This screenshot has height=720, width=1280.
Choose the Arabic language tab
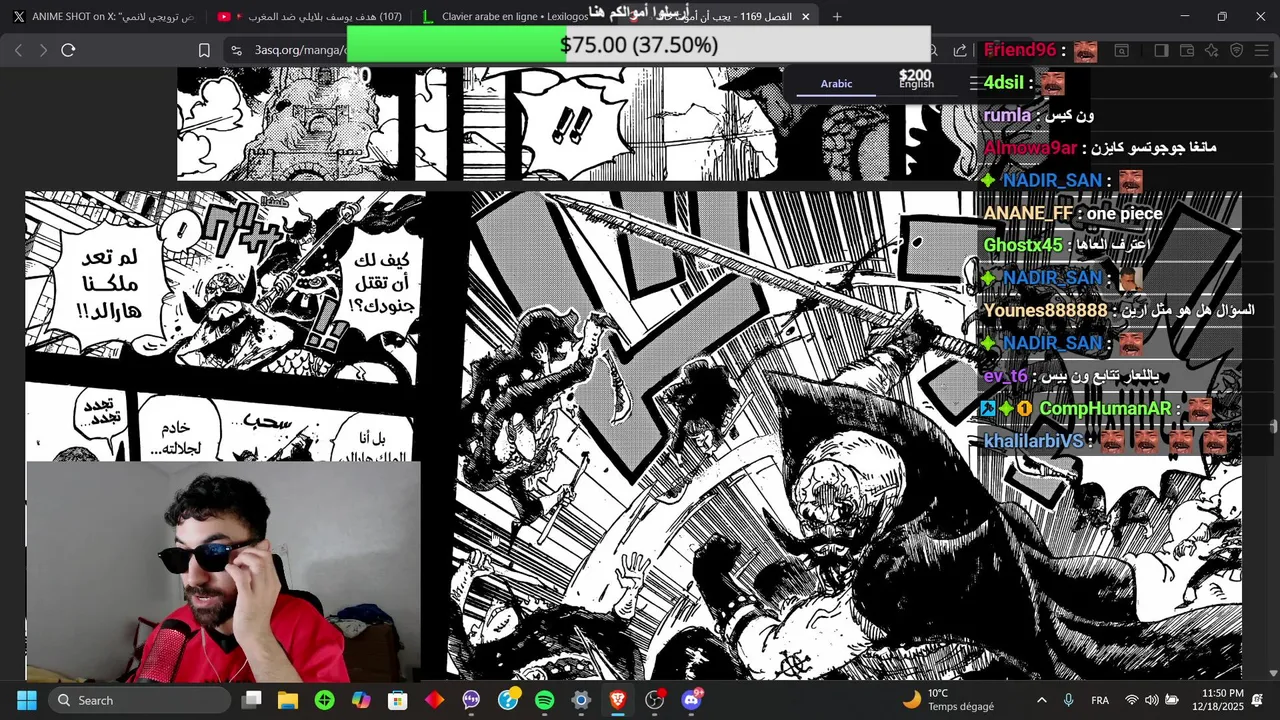[836, 84]
